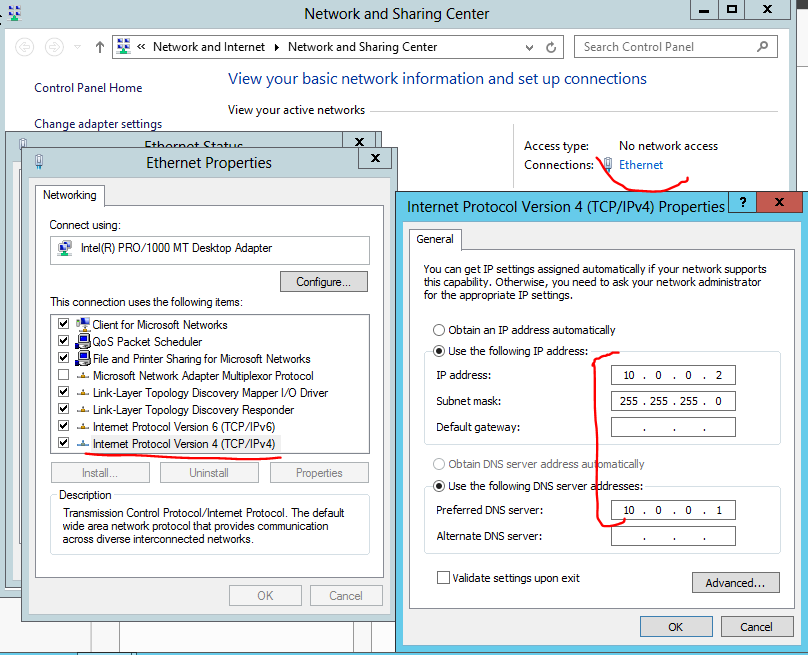
Task: Uncheck File and Printer Sharing checkbox
Action: [x=63, y=358]
